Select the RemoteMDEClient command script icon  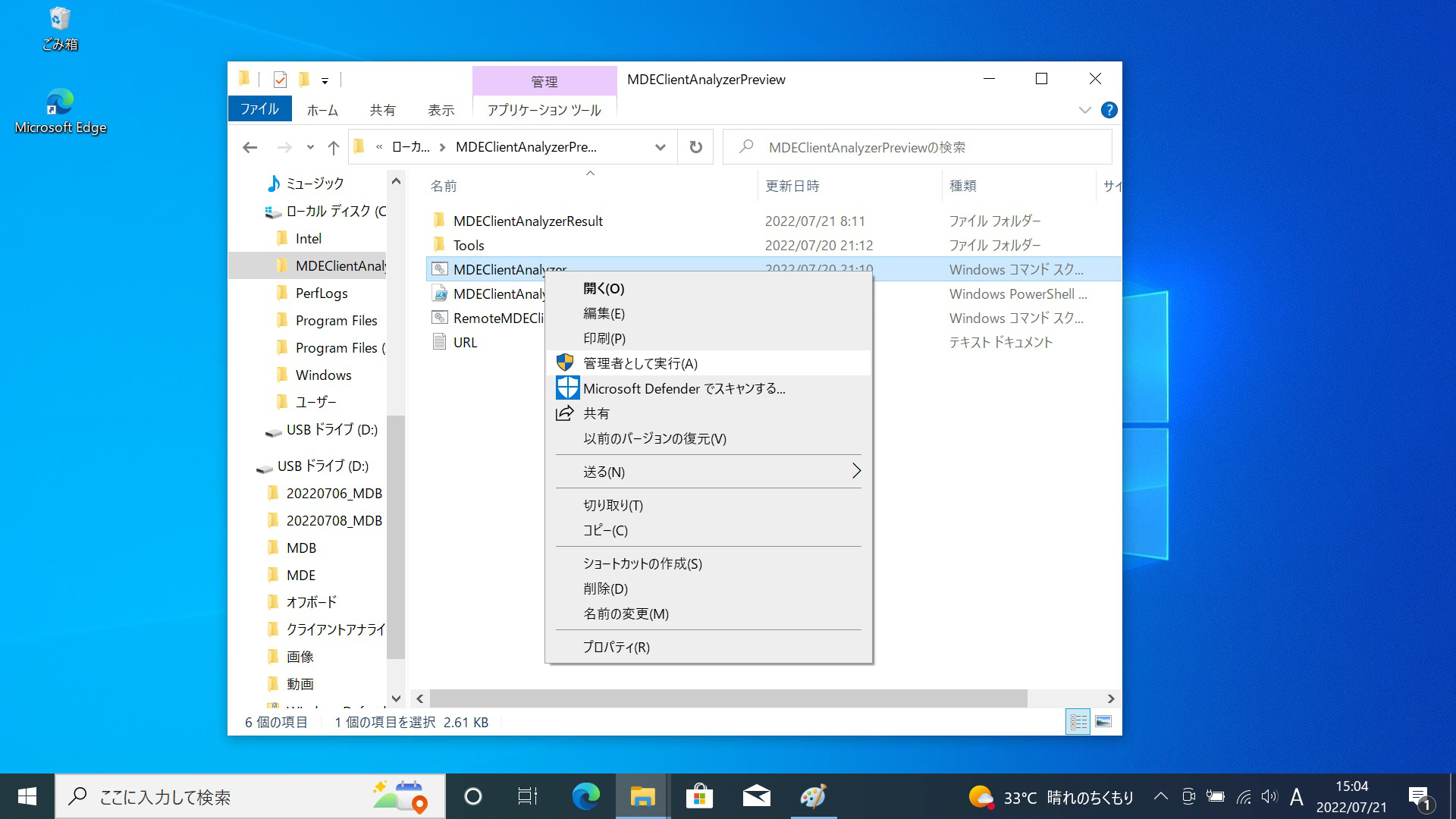[440, 318]
